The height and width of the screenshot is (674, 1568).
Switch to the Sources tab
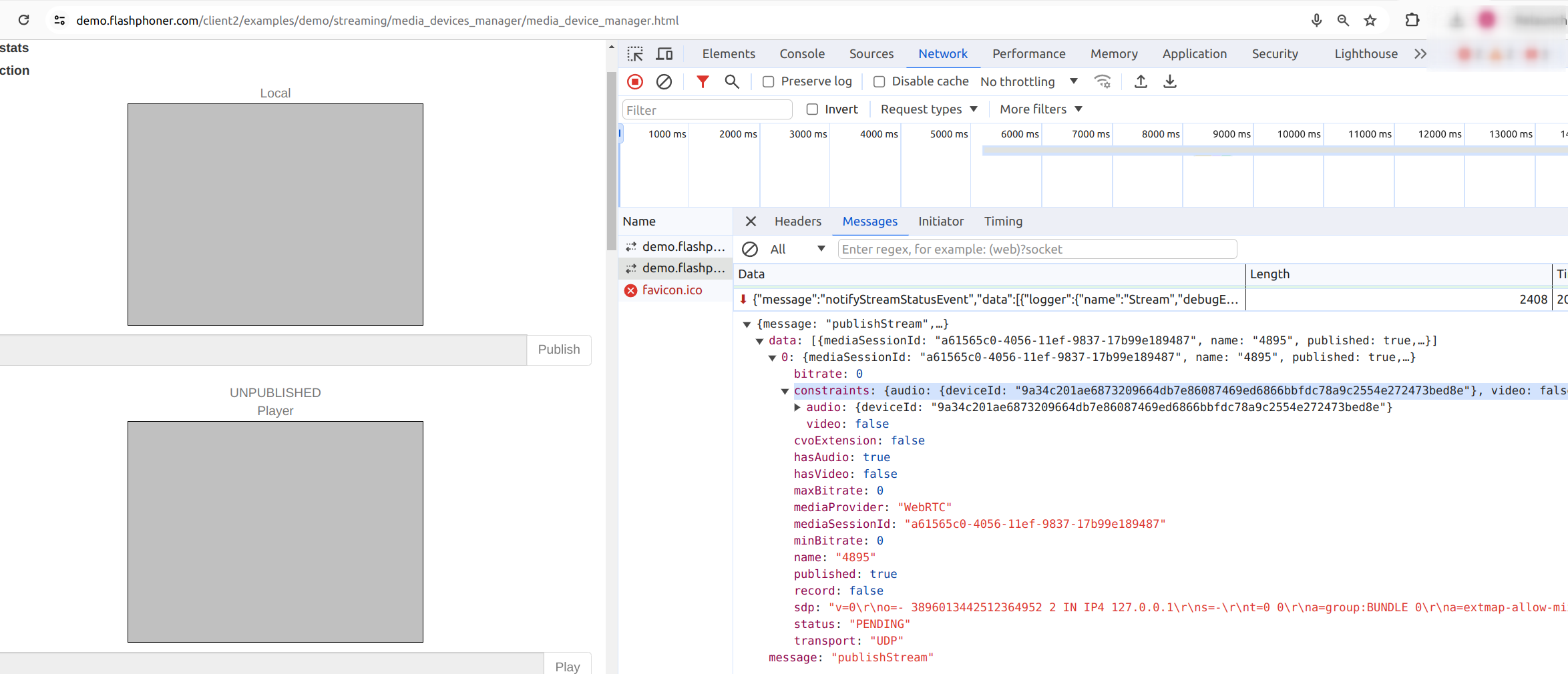point(871,54)
